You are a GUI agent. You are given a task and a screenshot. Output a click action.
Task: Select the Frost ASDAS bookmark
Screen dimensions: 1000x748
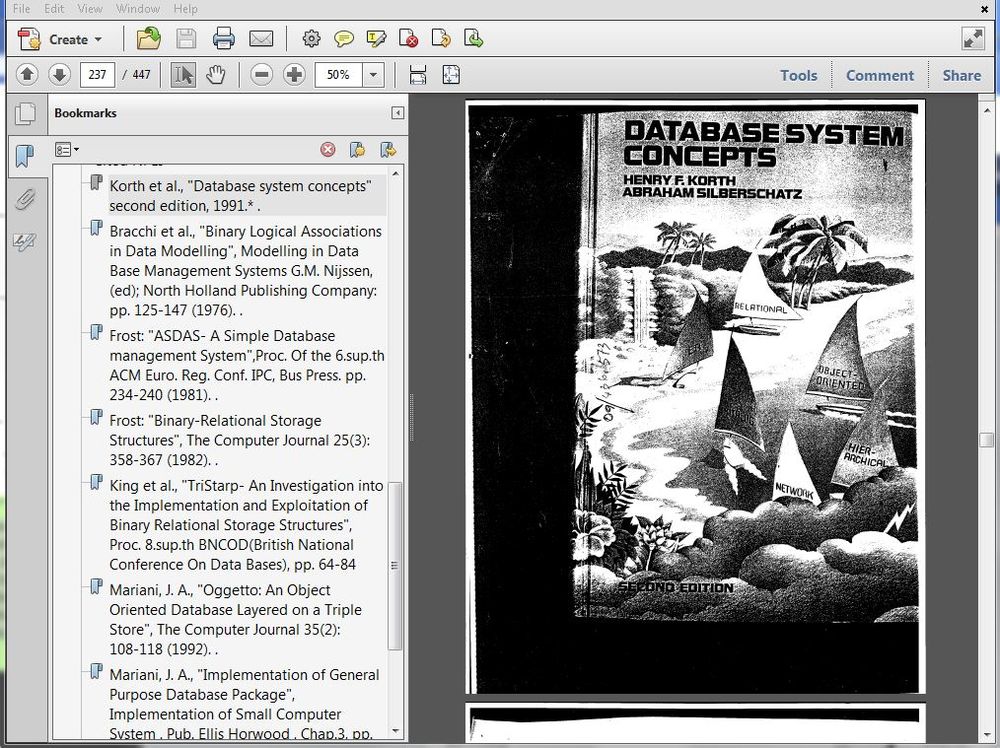[x=247, y=365]
